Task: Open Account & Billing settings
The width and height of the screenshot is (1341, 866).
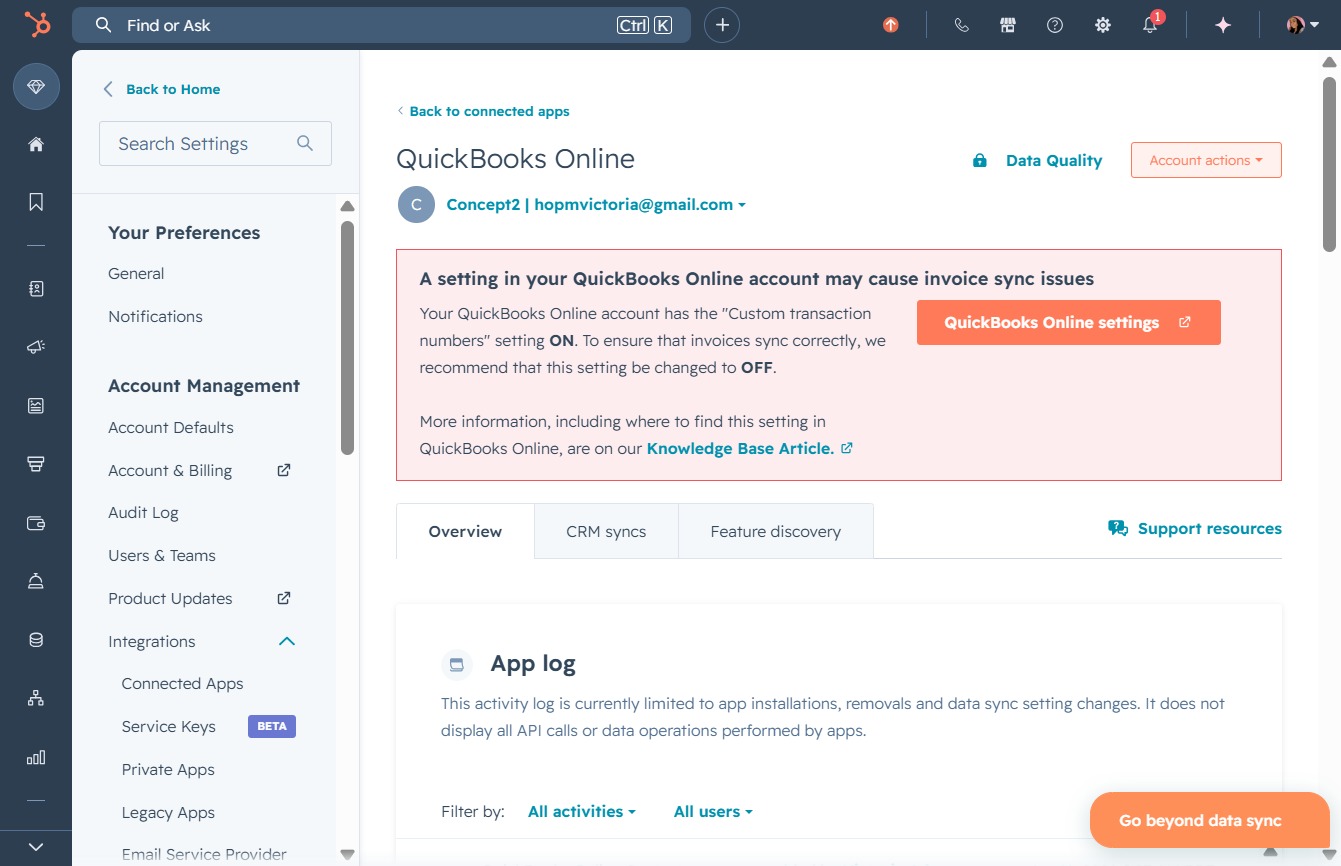Action: click(170, 471)
